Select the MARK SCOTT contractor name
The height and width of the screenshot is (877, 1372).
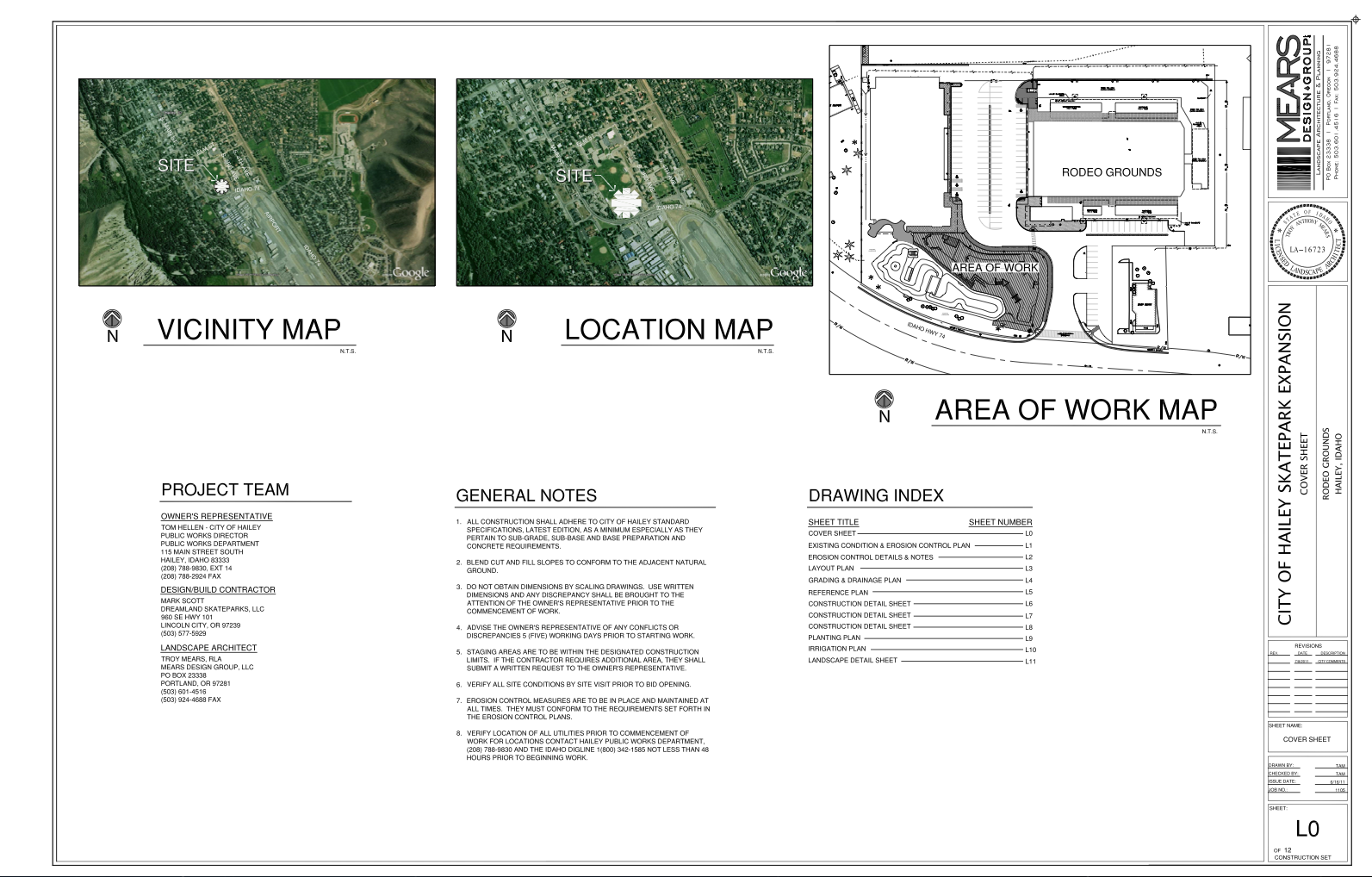coord(183,600)
